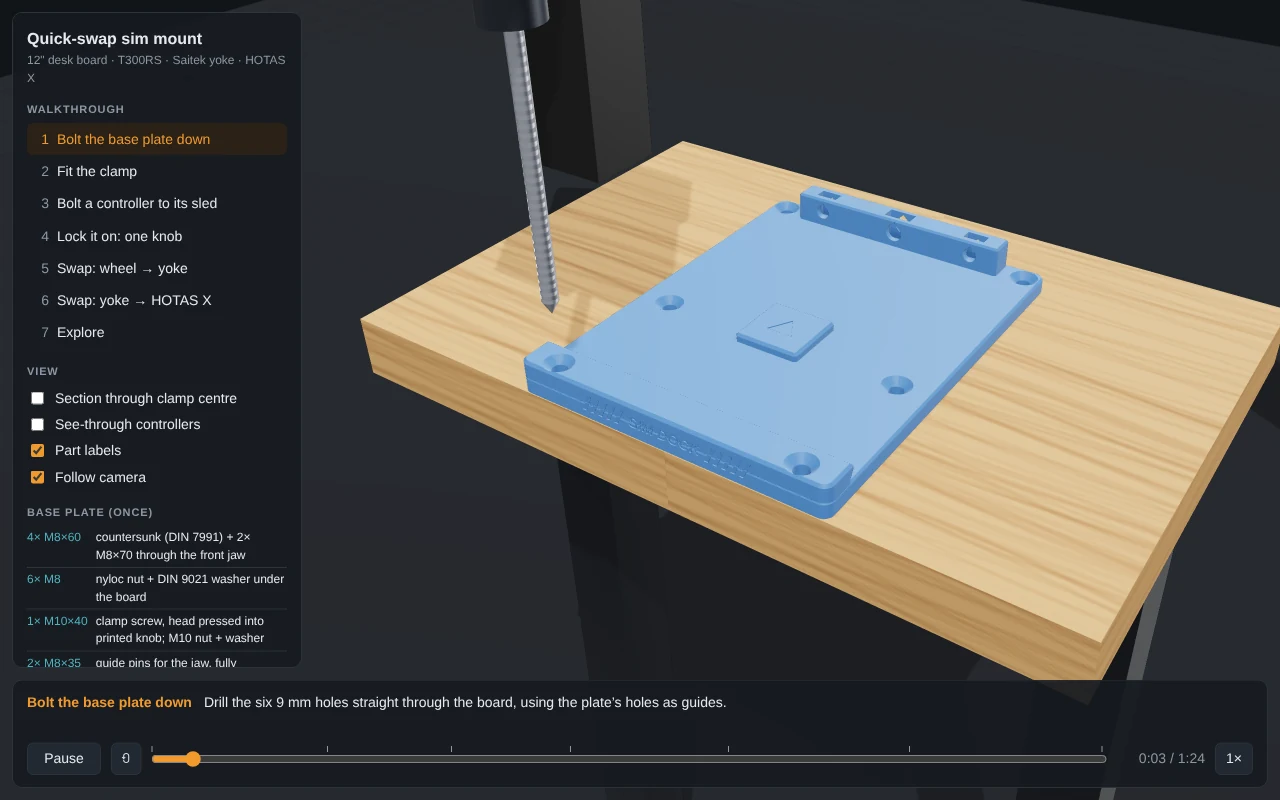Image resolution: width=1280 pixels, height=800 pixels.
Task: Click the orange playback progress slider handle
Action: tap(193, 759)
